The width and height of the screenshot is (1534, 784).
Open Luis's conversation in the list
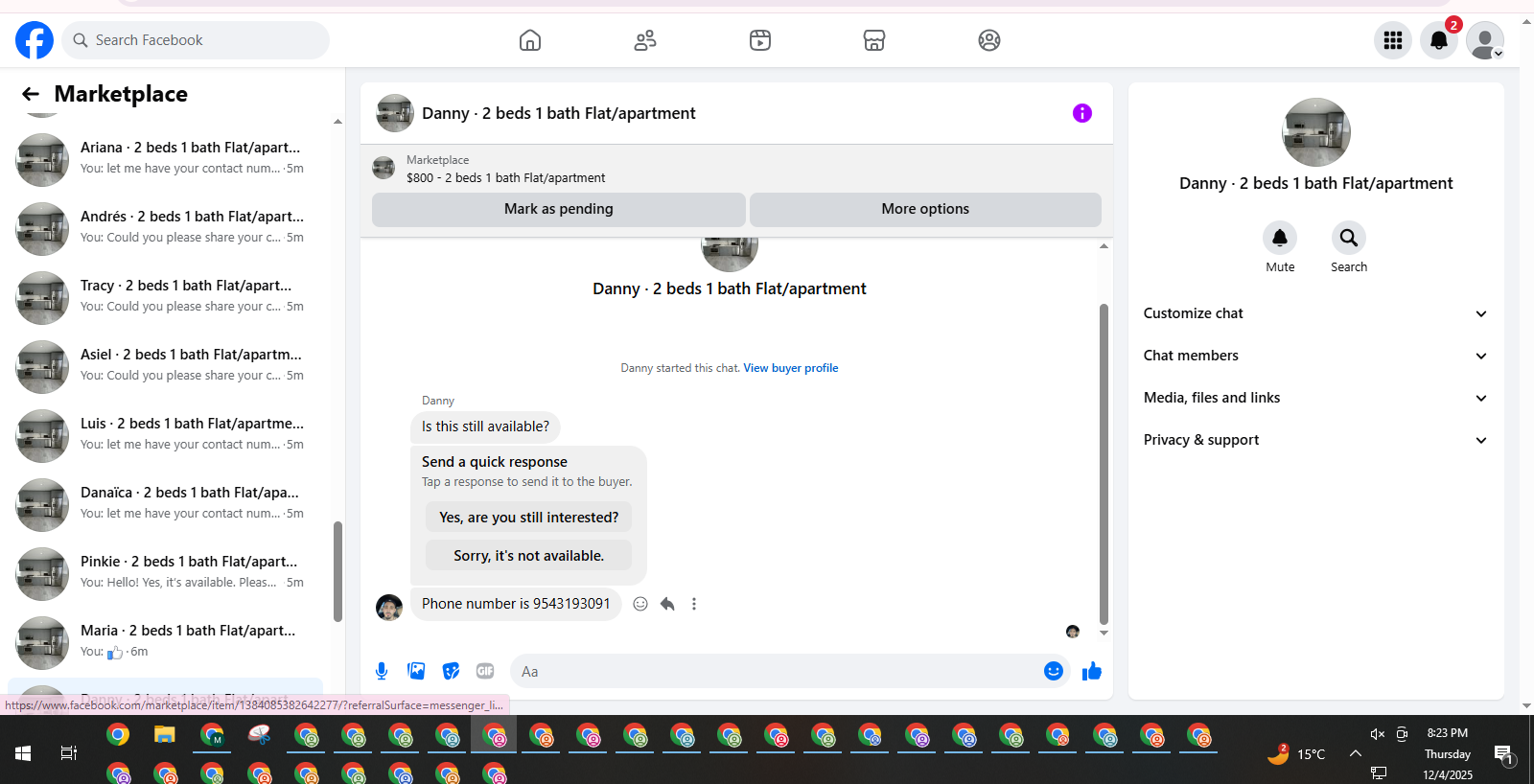[166, 435]
